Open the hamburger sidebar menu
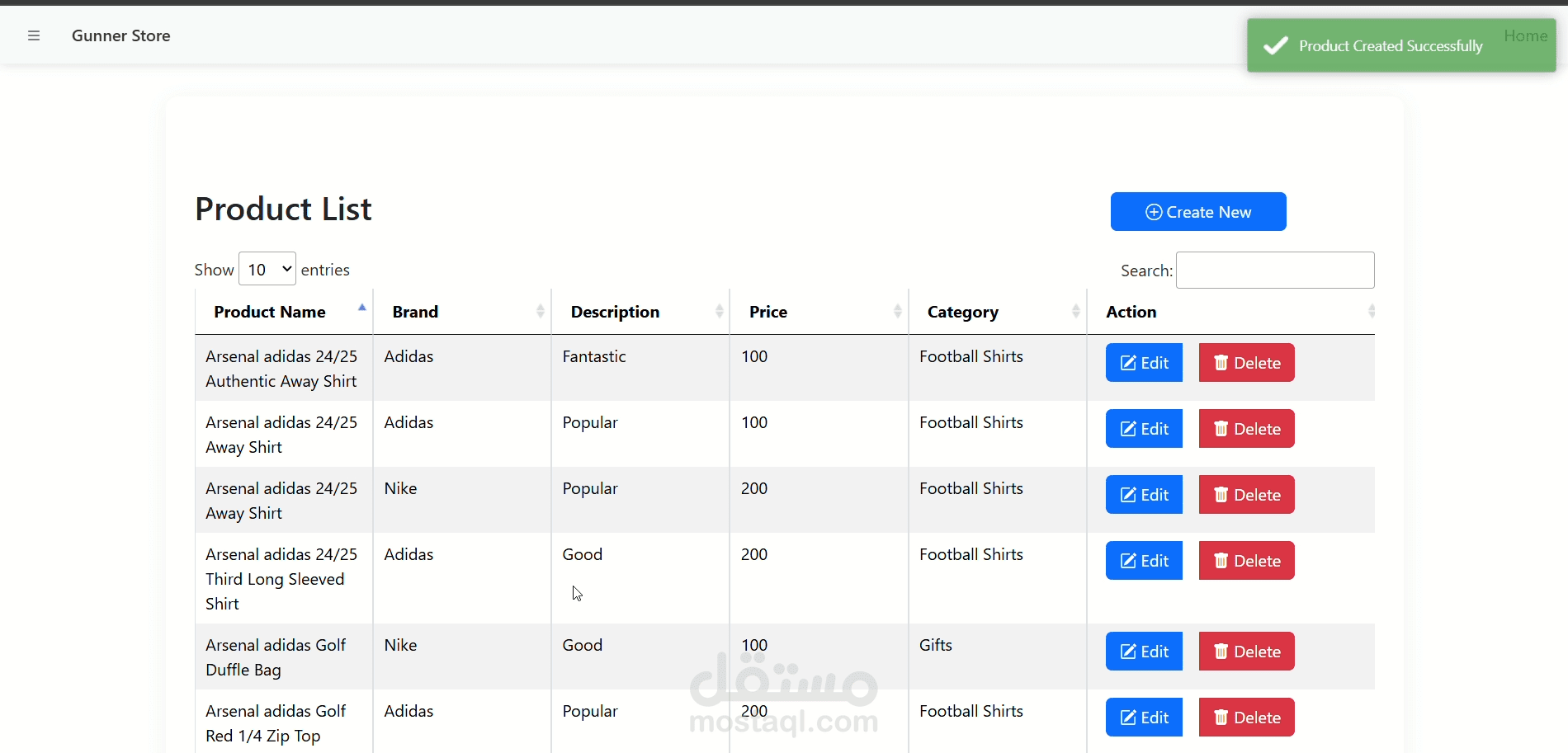 [34, 35]
